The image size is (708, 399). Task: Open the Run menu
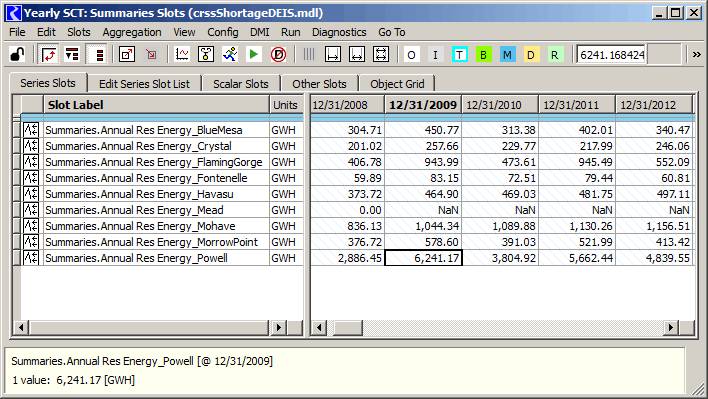pos(290,32)
